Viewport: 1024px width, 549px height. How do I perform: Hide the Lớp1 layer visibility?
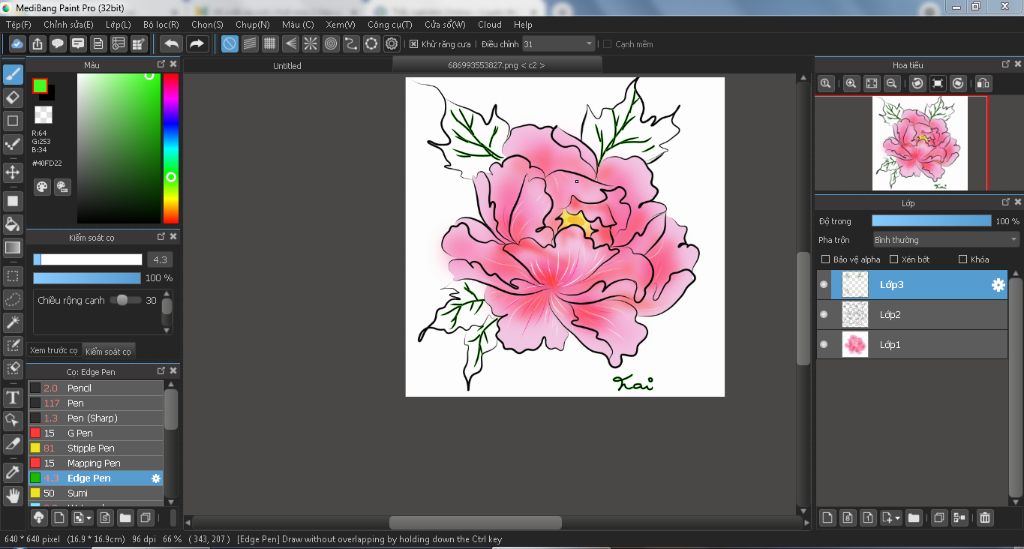pos(824,345)
